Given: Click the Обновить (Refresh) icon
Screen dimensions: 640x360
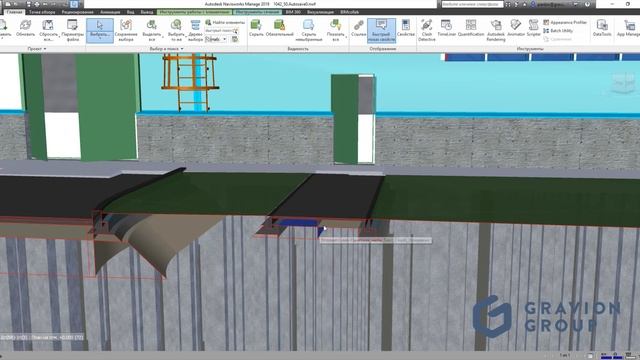Looking at the screenshot, I should click(25, 26).
